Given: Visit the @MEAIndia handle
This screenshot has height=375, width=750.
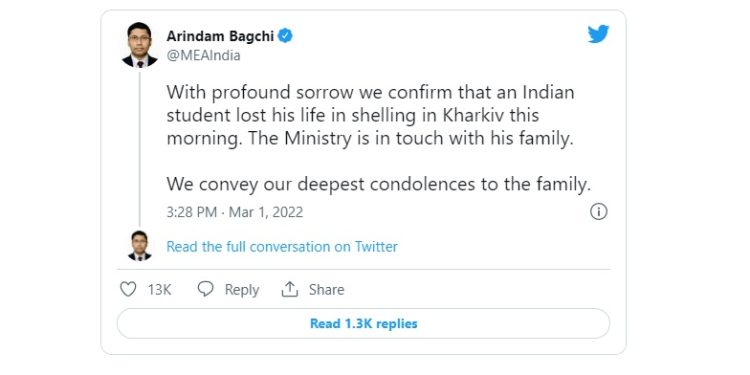Looking at the screenshot, I should click(x=203, y=56).
